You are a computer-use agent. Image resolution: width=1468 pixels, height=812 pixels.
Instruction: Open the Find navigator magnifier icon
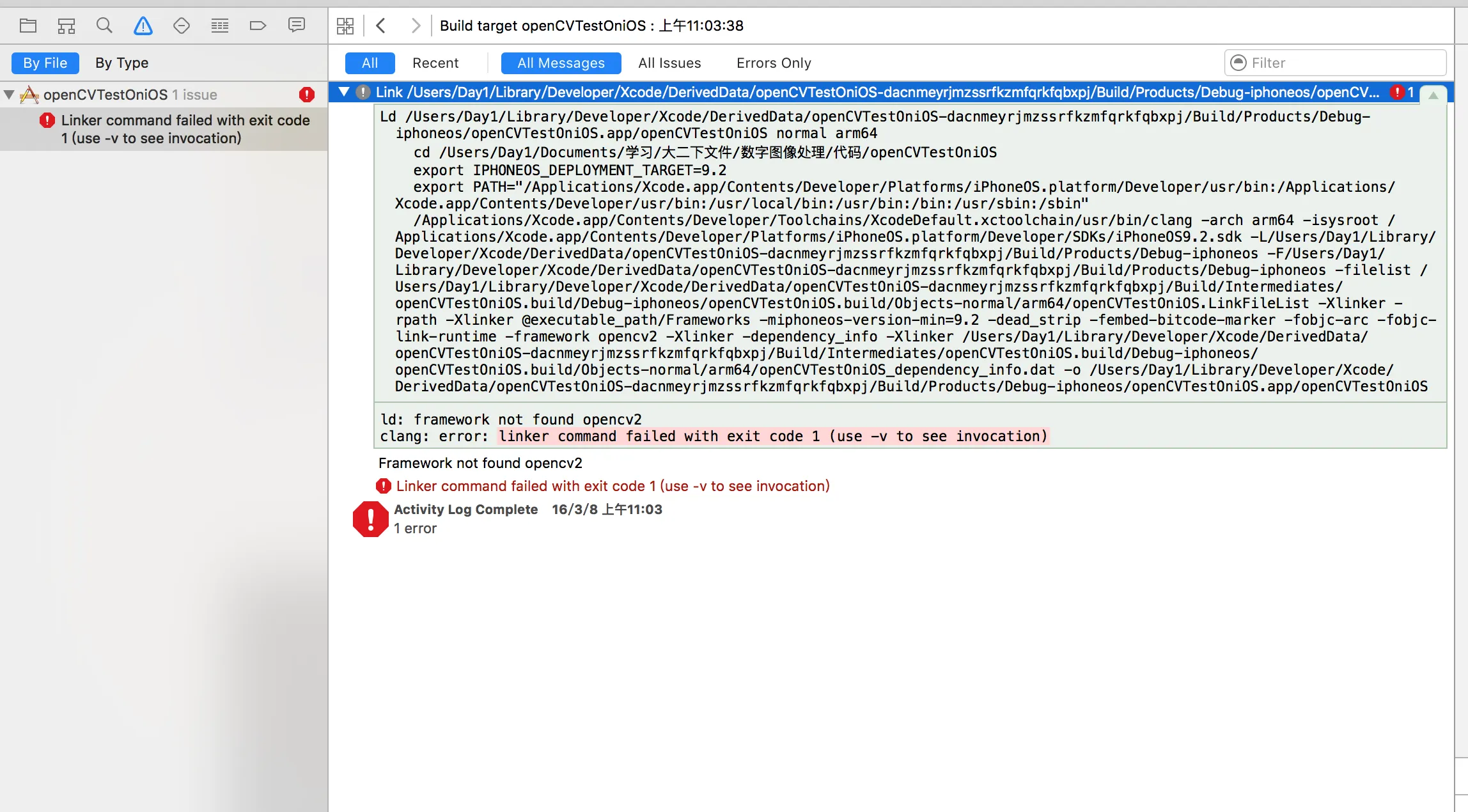[x=104, y=26]
